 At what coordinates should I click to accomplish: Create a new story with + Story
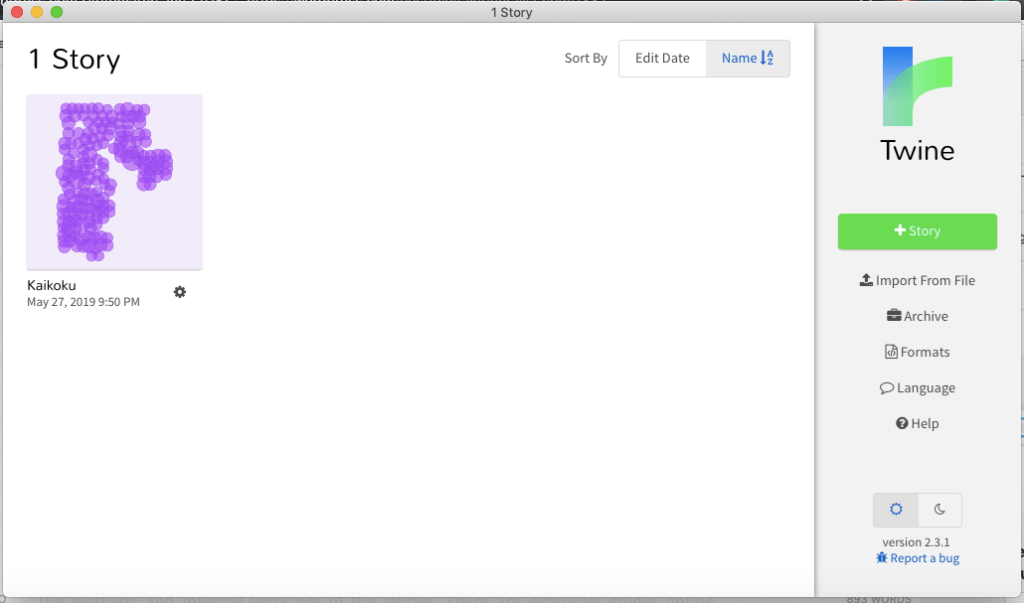pos(917,231)
